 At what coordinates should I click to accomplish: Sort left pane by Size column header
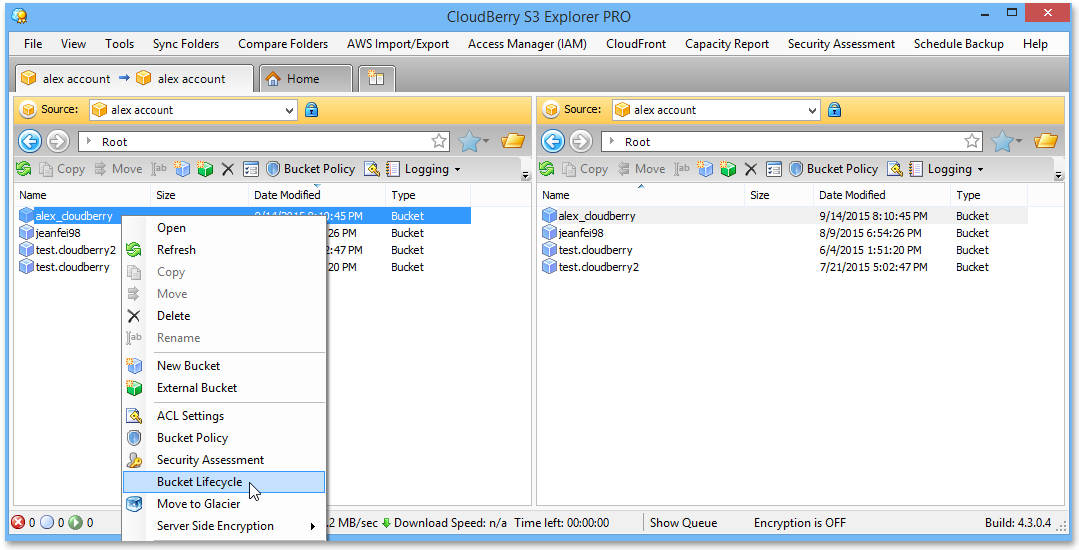tap(199, 195)
